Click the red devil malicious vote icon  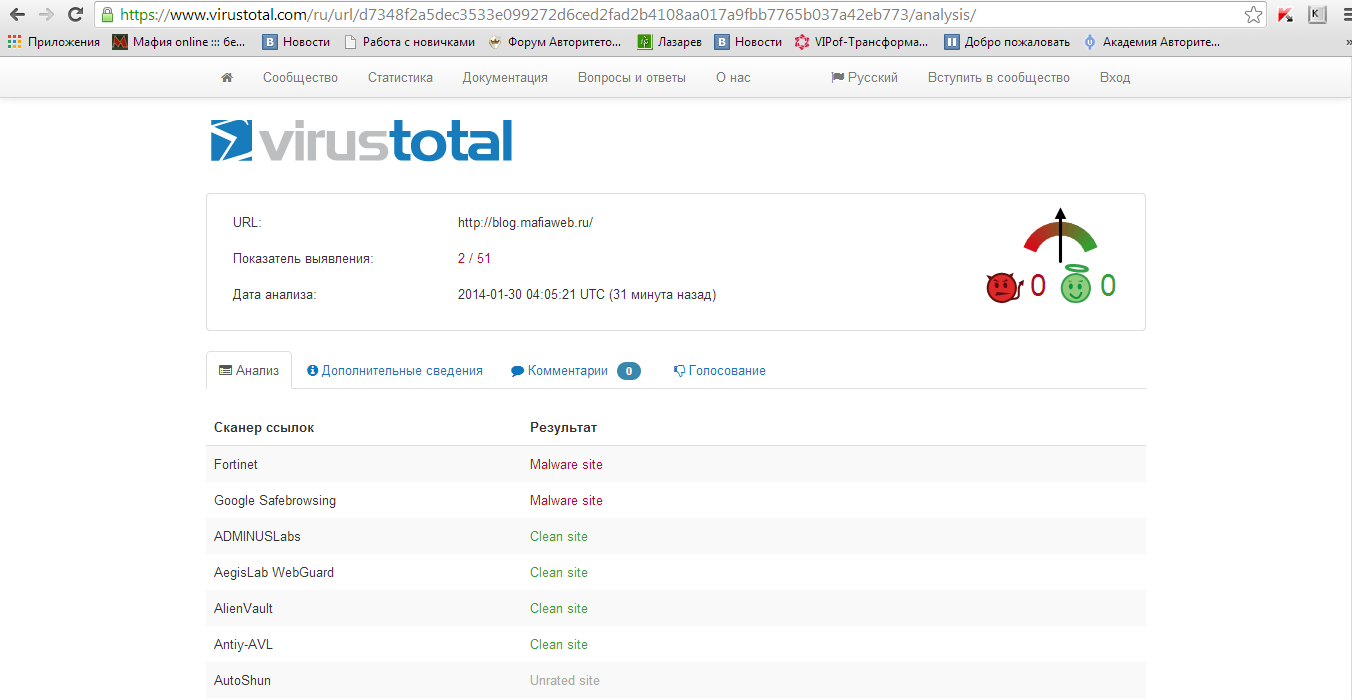tap(1001, 288)
